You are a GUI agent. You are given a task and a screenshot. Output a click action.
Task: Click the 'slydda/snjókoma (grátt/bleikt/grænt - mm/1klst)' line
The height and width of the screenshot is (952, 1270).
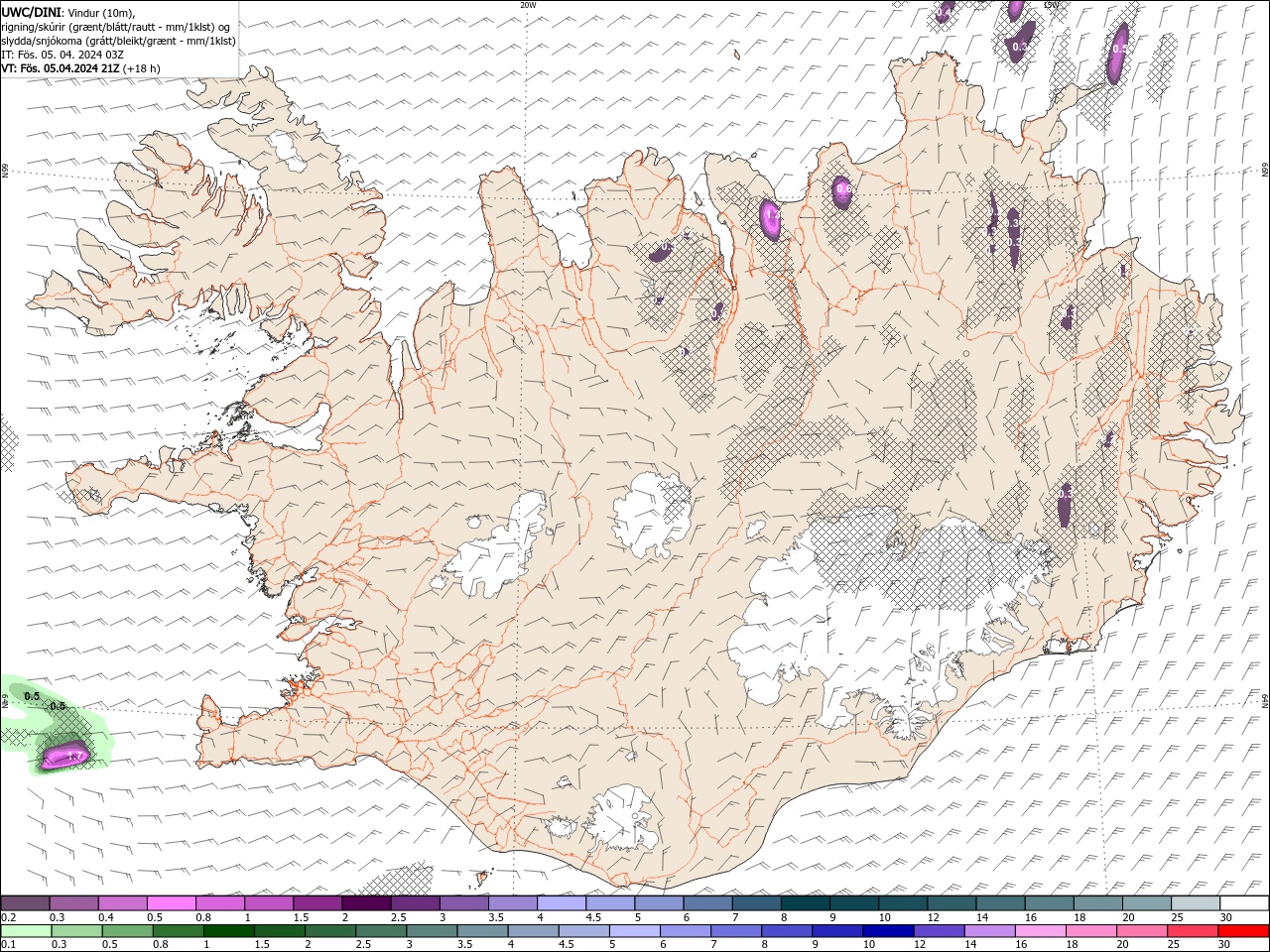click(x=118, y=41)
